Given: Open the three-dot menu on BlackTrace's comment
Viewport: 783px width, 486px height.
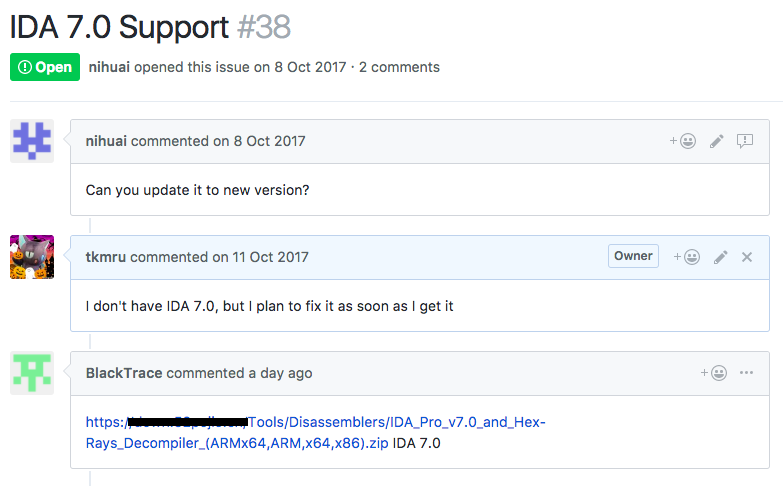Looking at the screenshot, I should coord(747,373).
